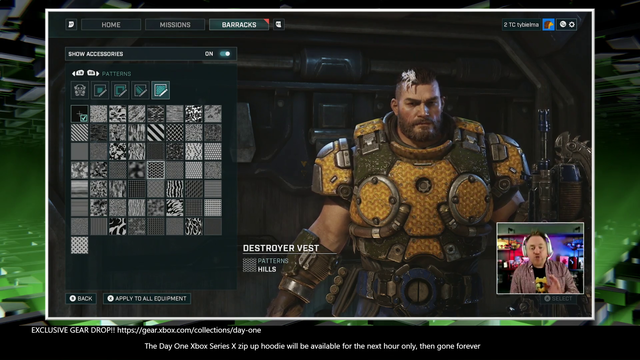Screen dimensions: 640x360
Task: Click the DESTROYER VEST title text
Action: pos(281,248)
